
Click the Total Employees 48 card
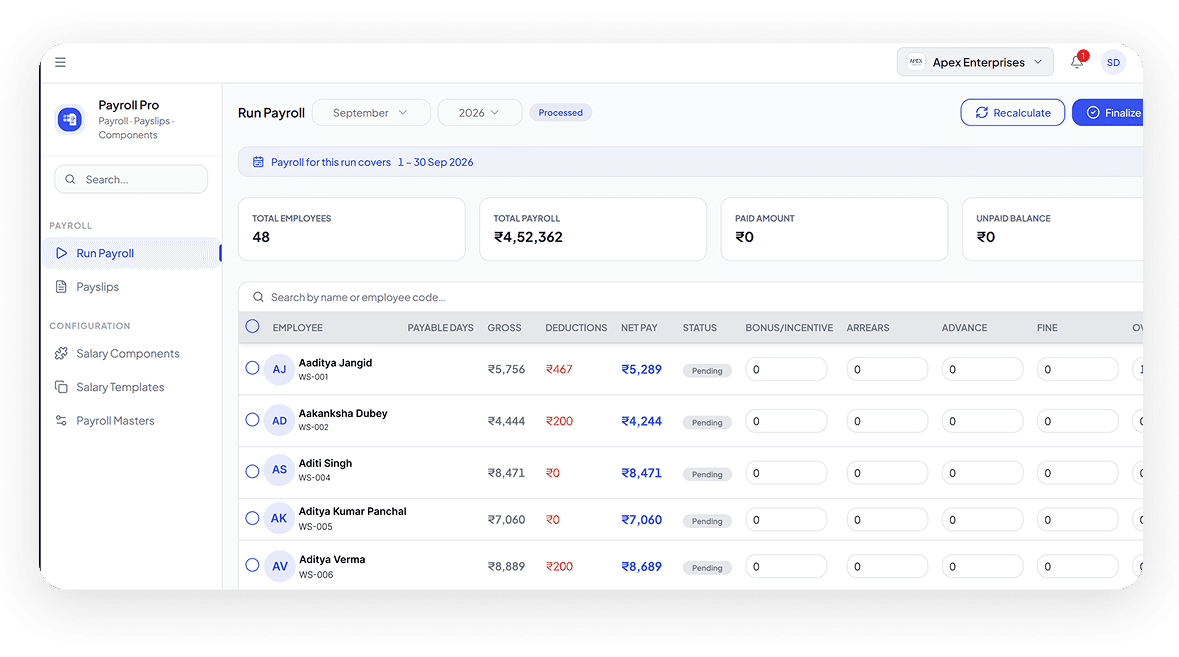(x=352, y=229)
